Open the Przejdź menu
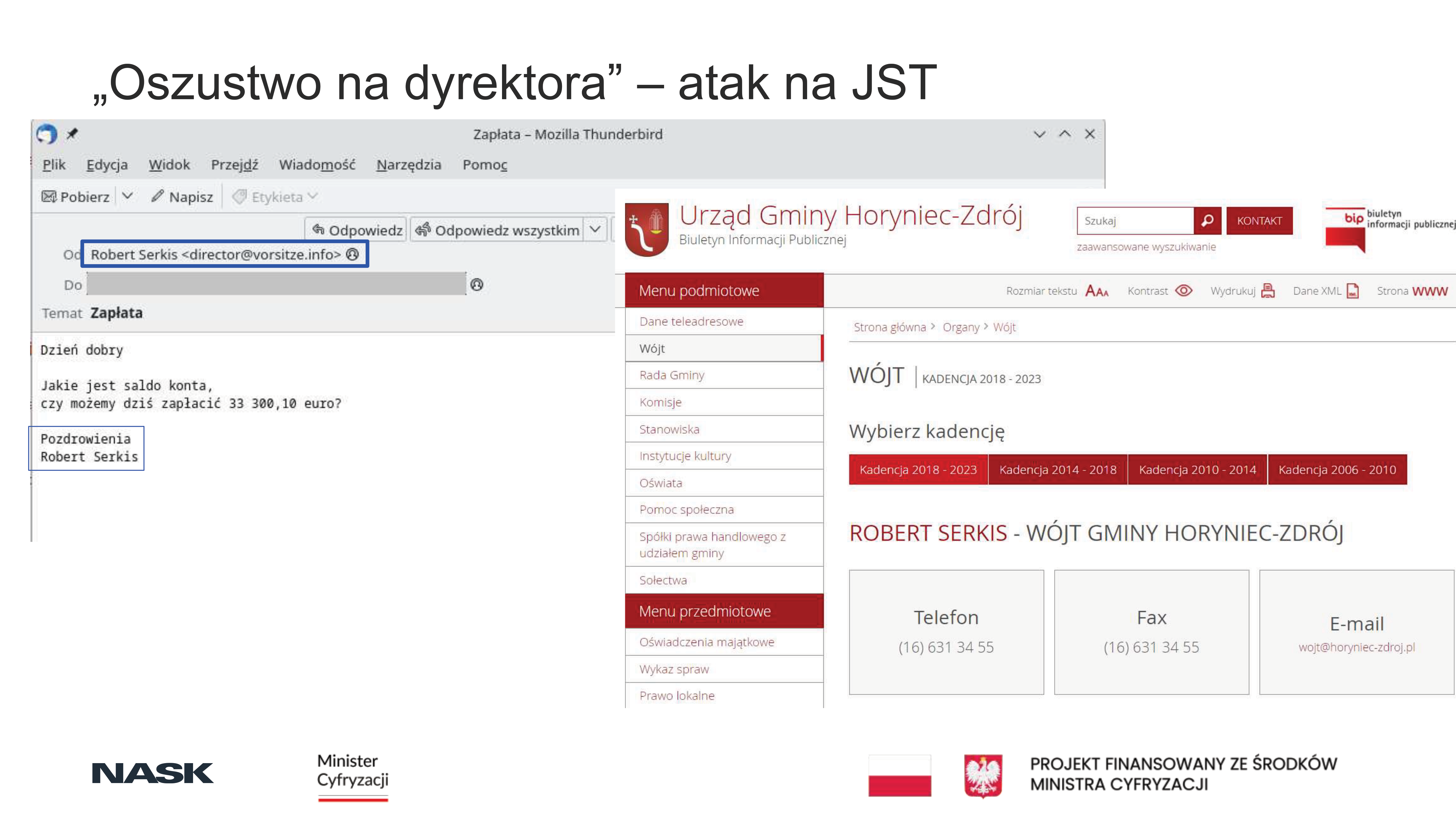Viewport: 1456px width, 819px height. [235, 164]
